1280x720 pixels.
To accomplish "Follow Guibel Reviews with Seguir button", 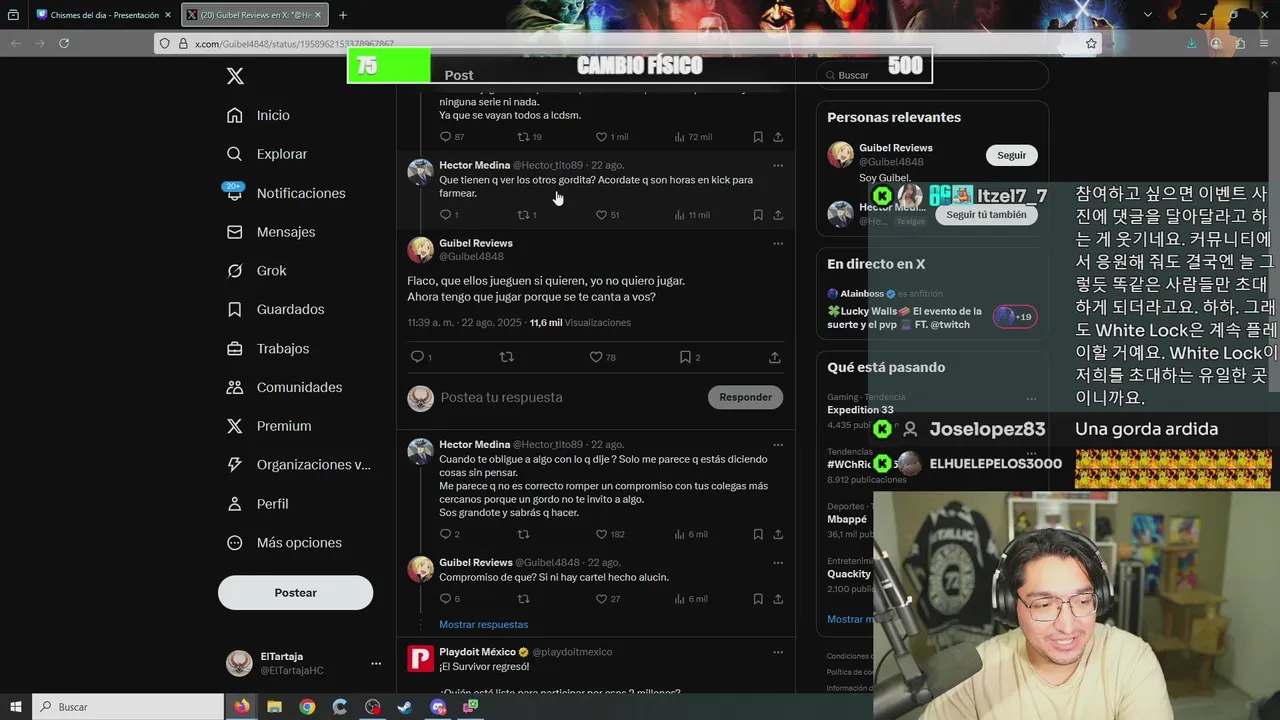I will tap(1011, 155).
